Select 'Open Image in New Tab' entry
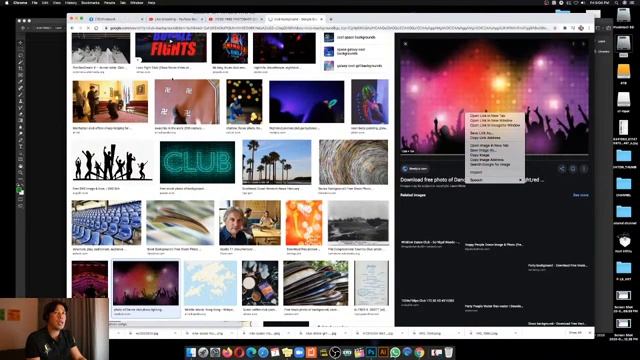The height and width of the screenshot is (360, 640). (489, 145)
